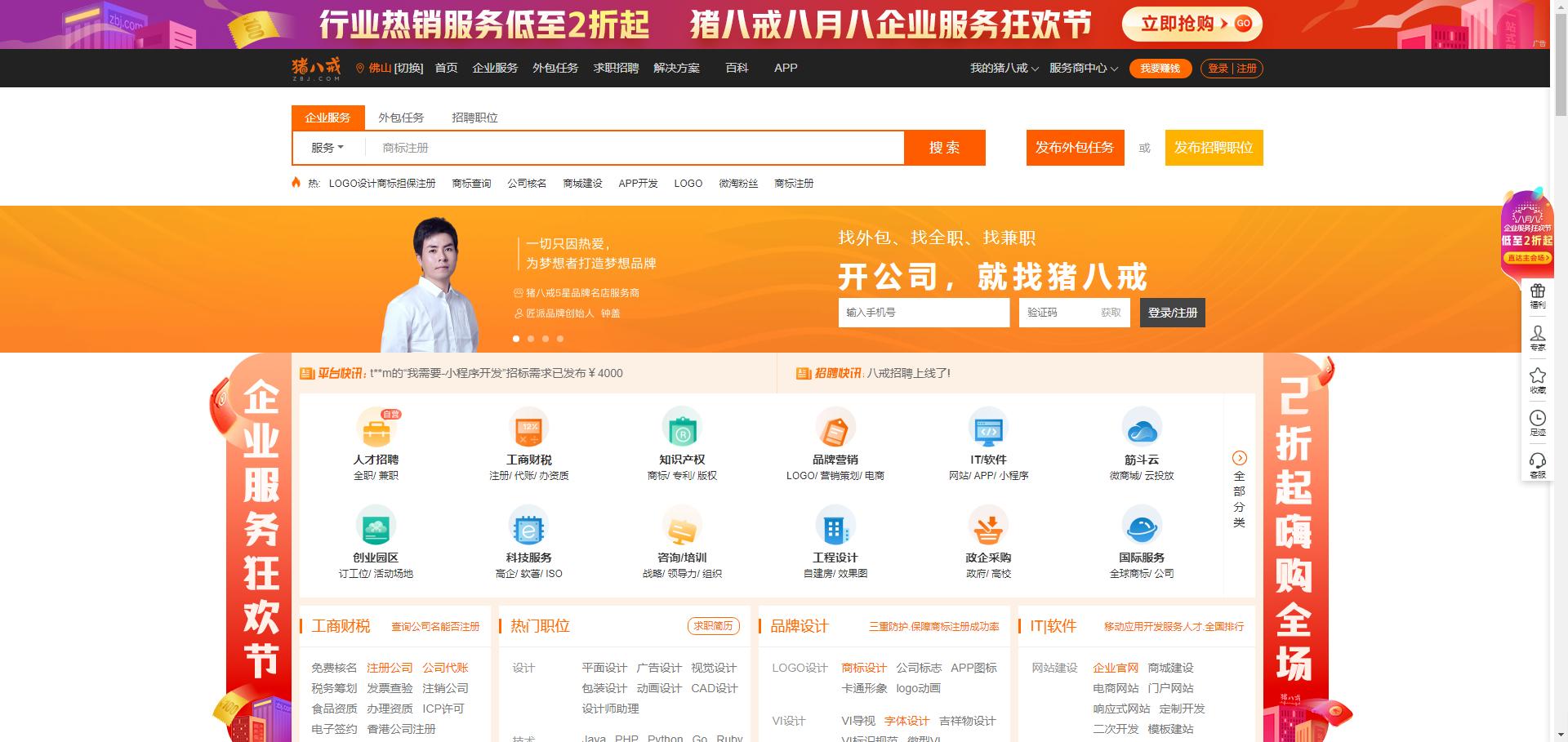Click the 我要赚钱 button
This screenshot has width=1568, height=742.
click(1160, 69)
